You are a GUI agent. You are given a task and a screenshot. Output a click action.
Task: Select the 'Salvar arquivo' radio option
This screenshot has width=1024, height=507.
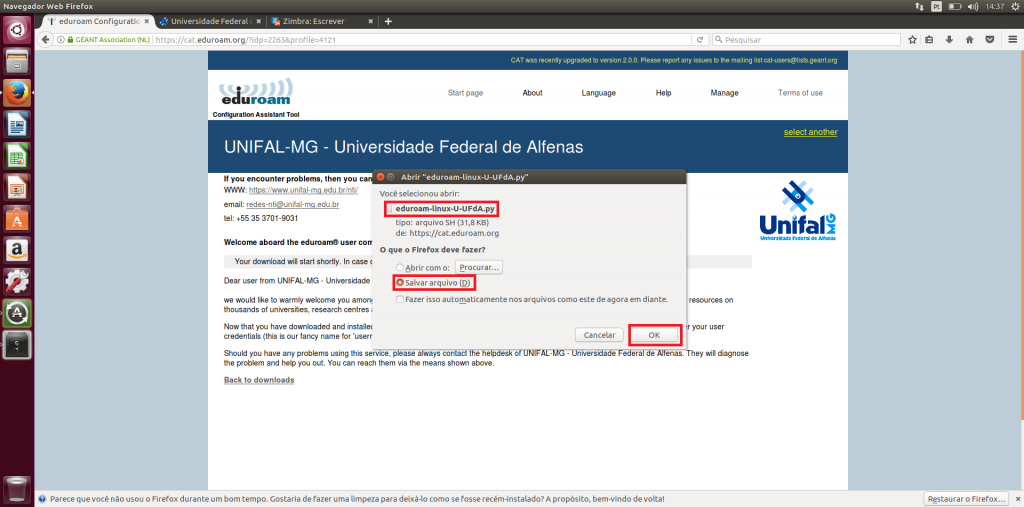click(400, 283)
